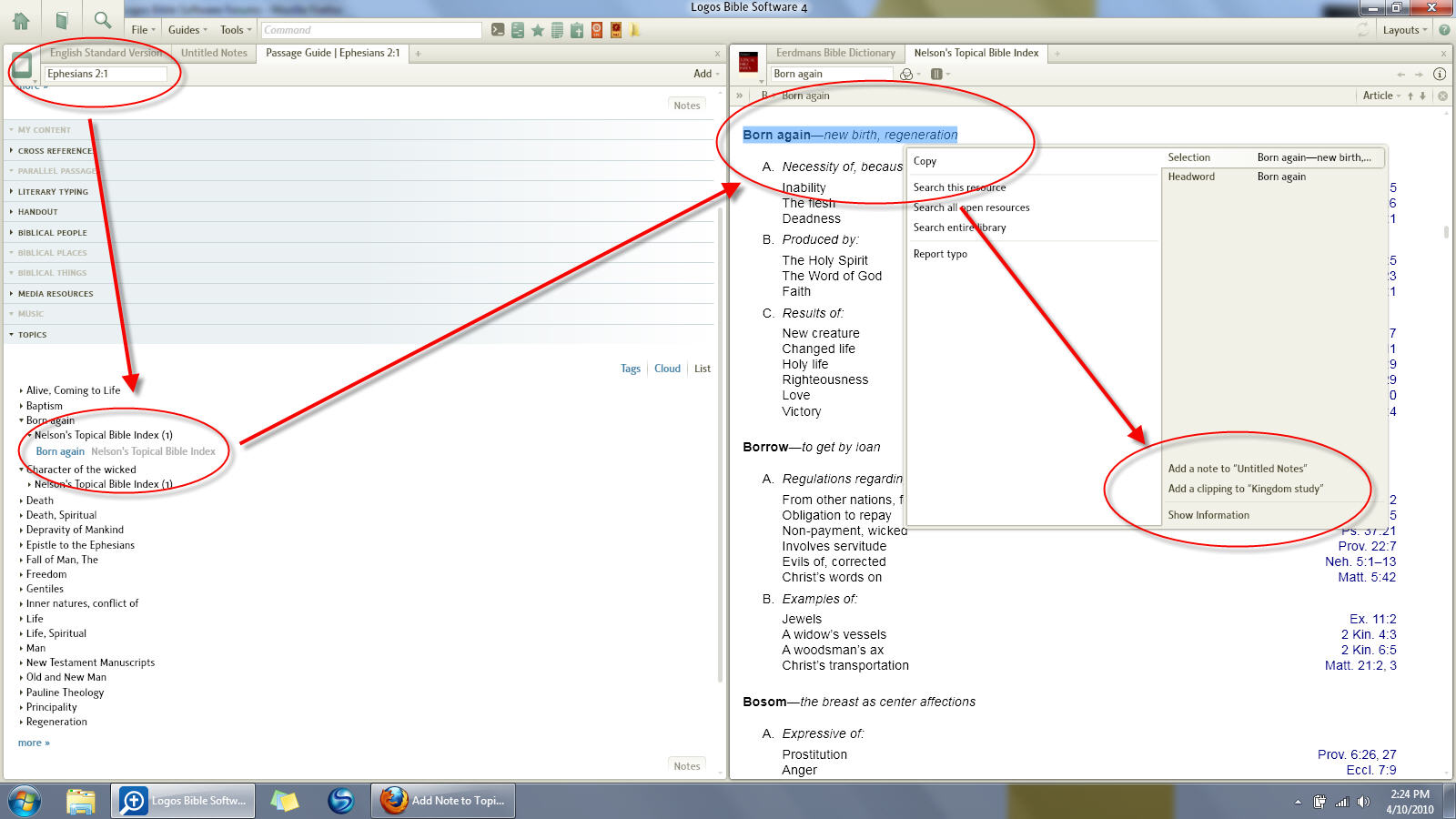Screen dimensions: 1456x819
Task: Go back with the left arrow icon
Action: (x=1400, y=75)
